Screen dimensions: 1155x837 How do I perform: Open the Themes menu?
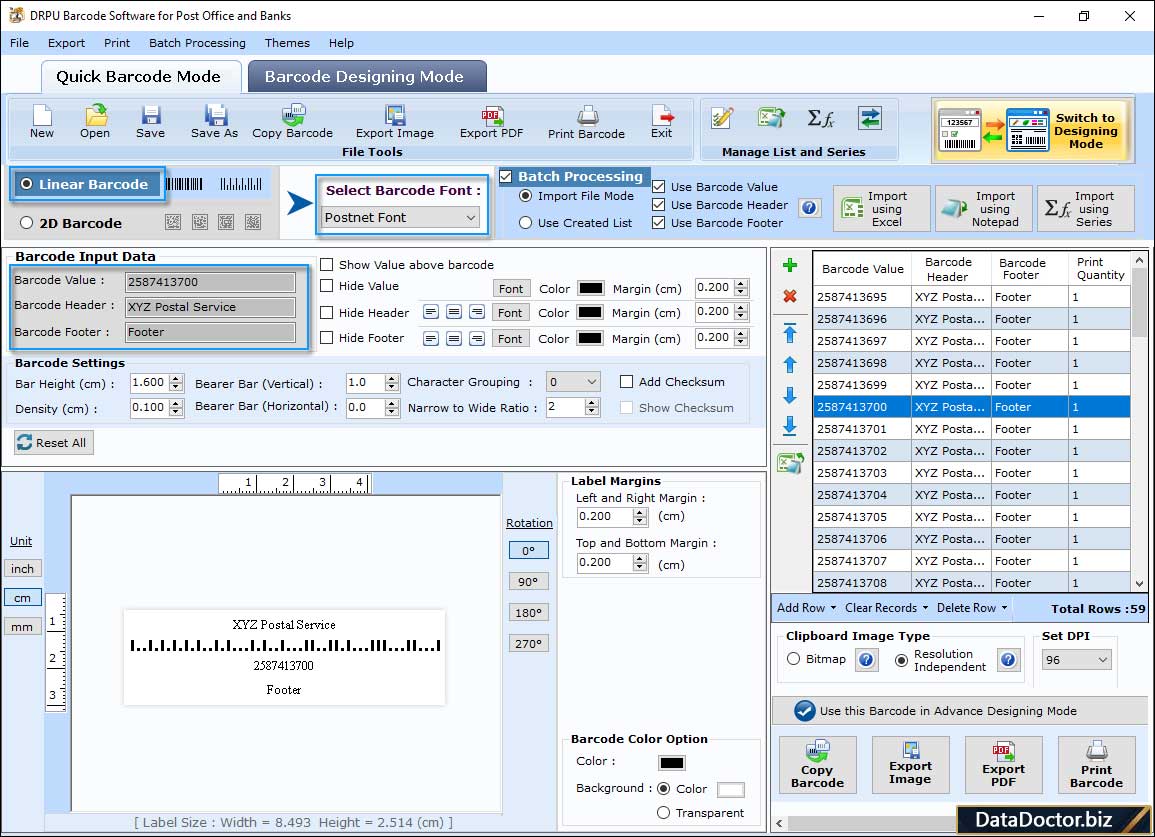287,43
